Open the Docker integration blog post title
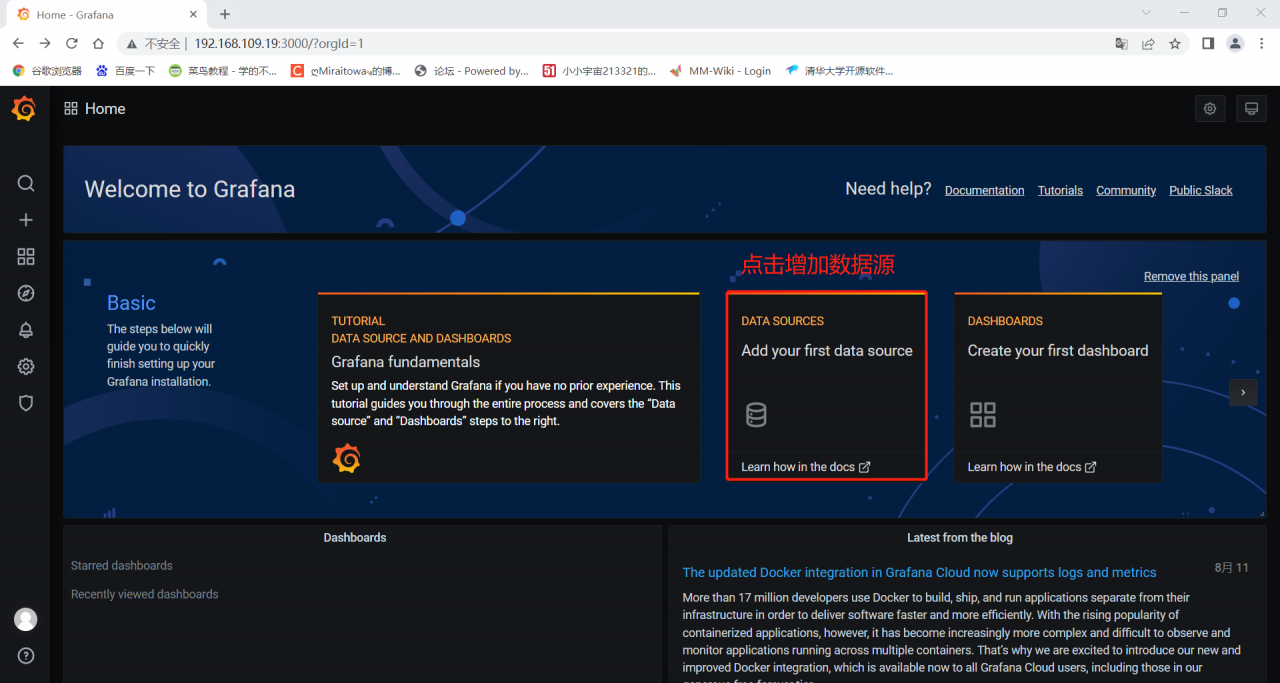 click(x=919, y=572)
